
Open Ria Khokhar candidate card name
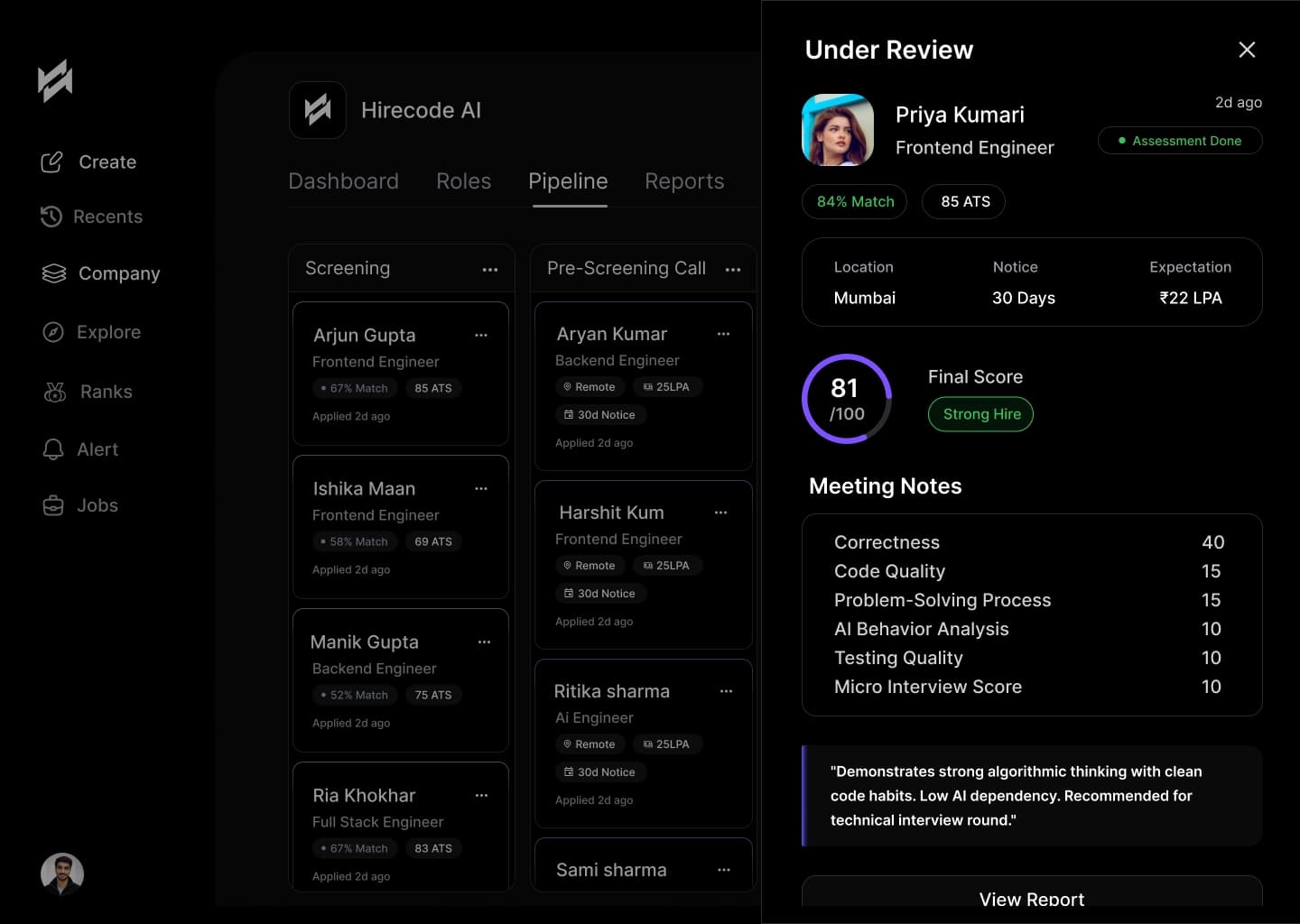coord(365,796)
